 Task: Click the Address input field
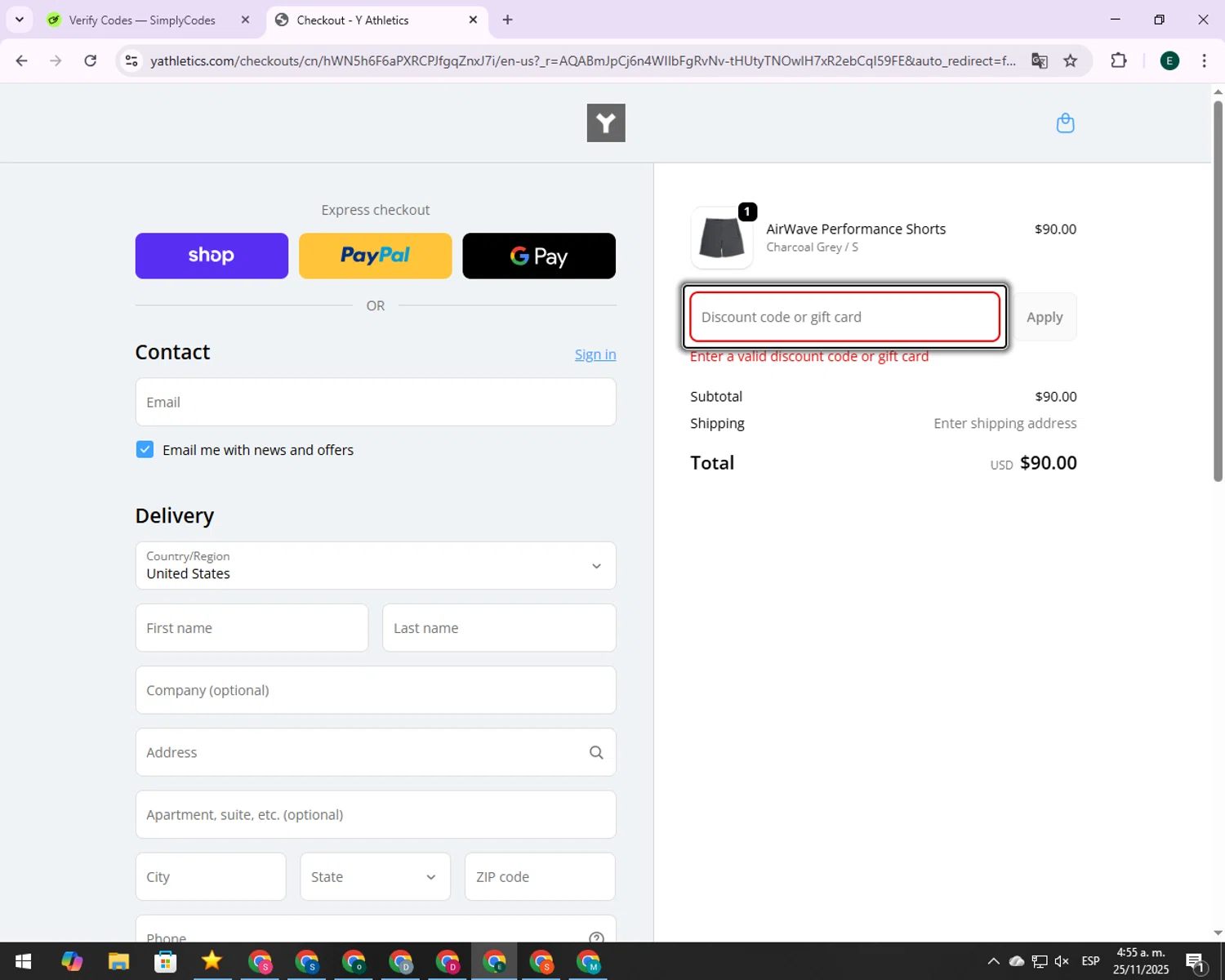click(376, 752)
